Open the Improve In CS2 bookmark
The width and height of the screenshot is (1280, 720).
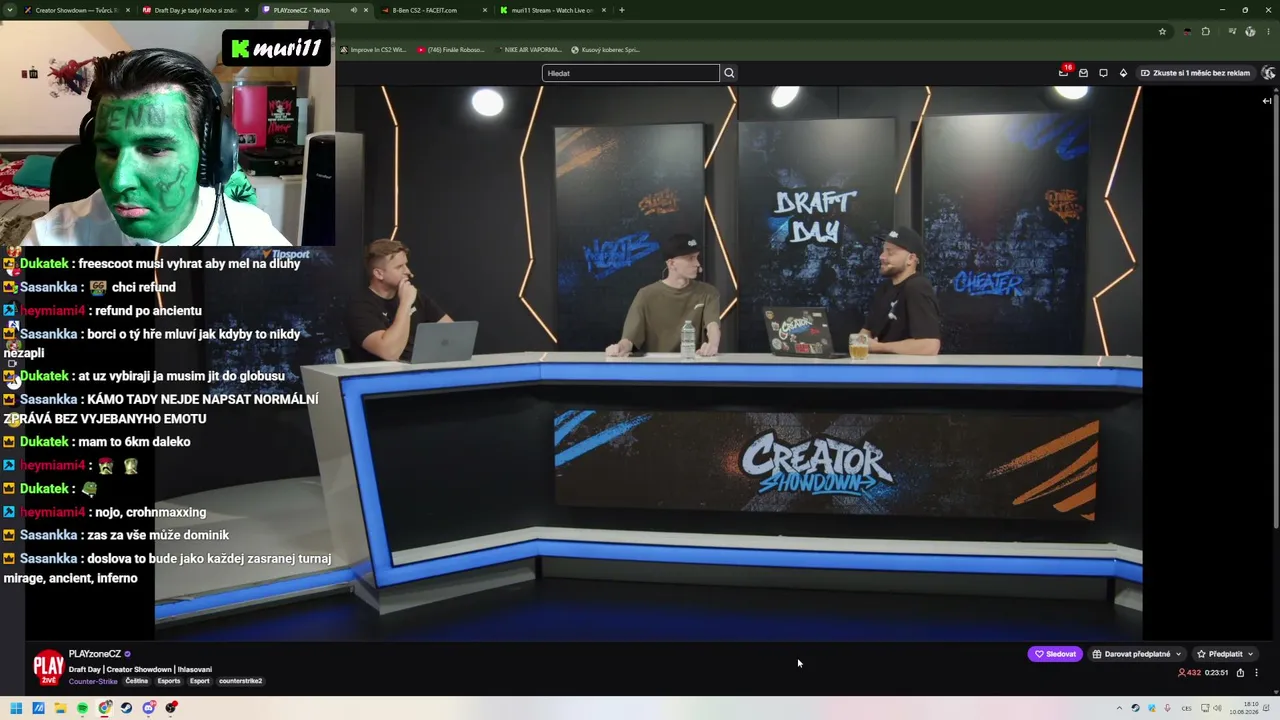pos(372,49)
